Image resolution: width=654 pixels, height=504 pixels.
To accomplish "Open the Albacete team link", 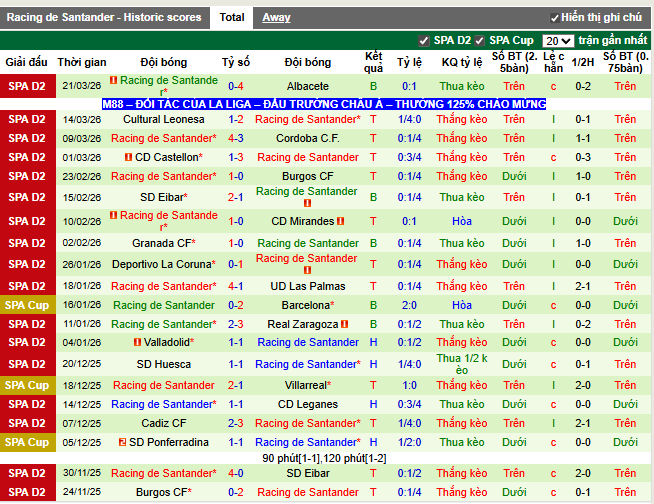I will [x=308, y=86].
